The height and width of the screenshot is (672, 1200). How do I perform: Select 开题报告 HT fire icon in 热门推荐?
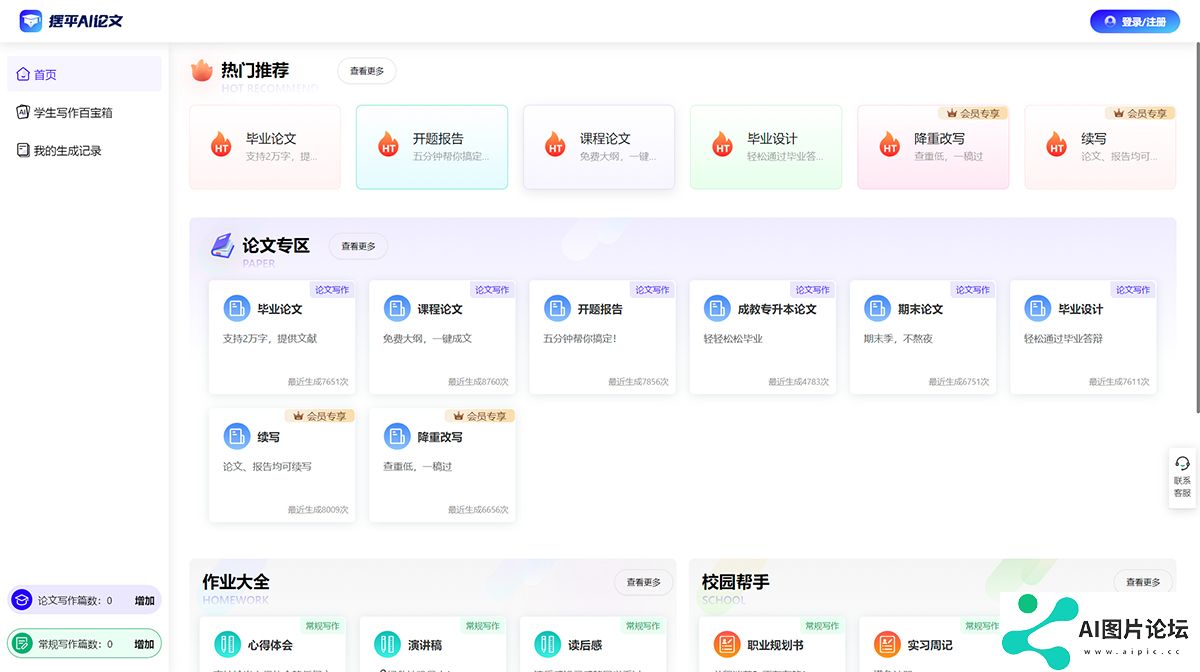pos(389,146)
